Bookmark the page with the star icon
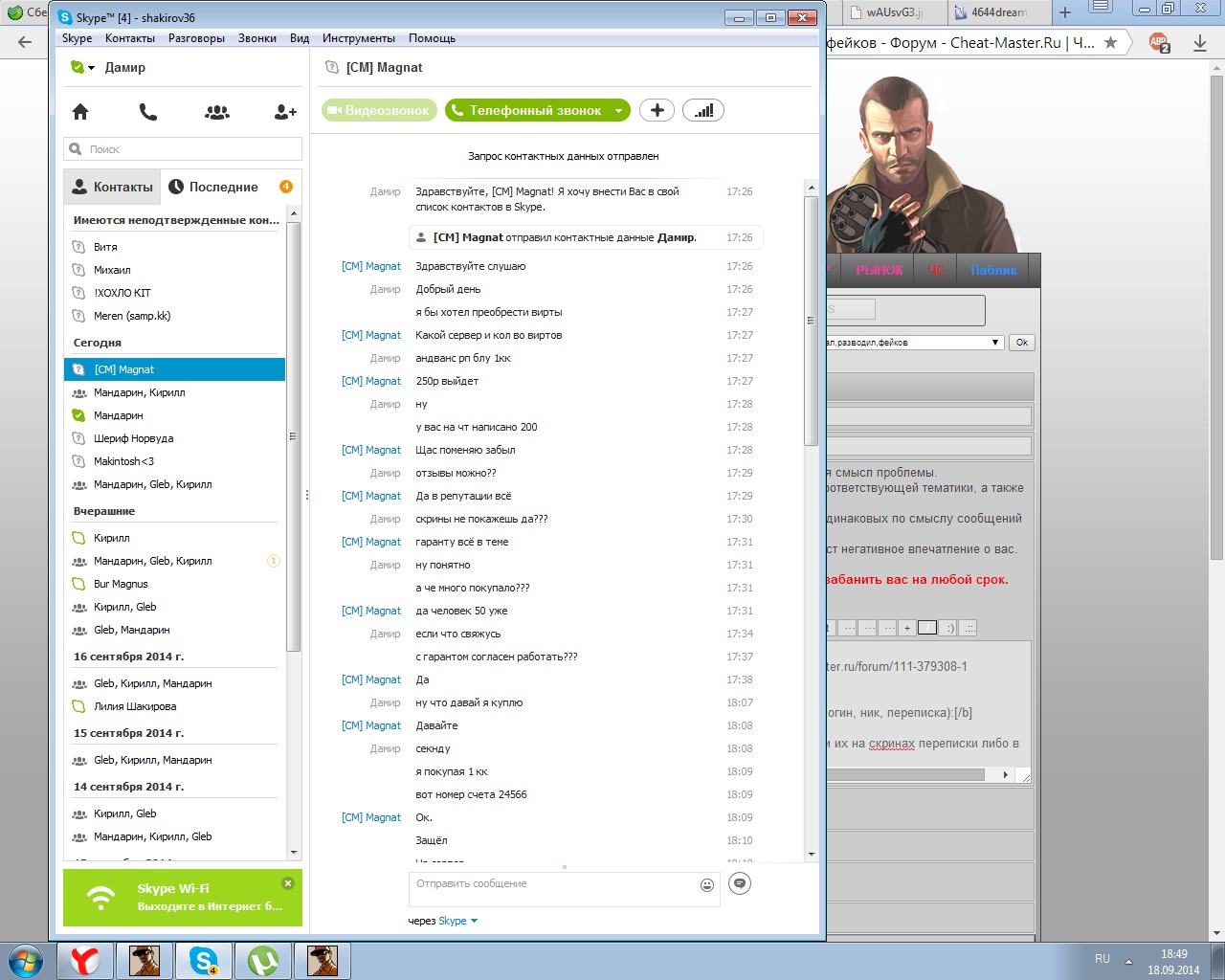Image resolution: width=1225 pixels, height=980 pixels. click(1110, 42)
